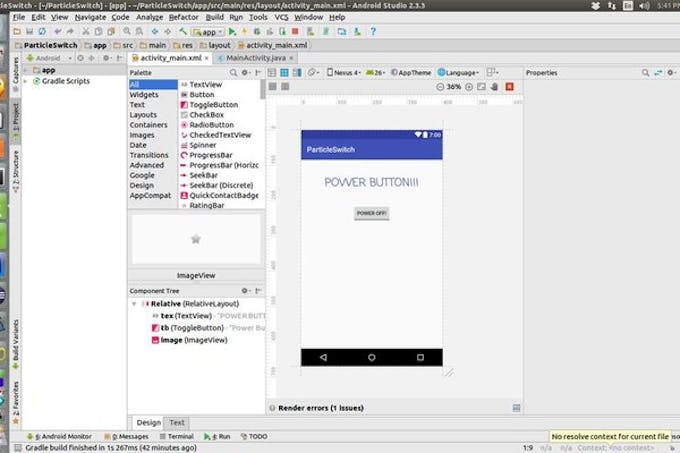680x453 pixels.
Task: Click the icon at right of Render errors bar
Action: 517,408
